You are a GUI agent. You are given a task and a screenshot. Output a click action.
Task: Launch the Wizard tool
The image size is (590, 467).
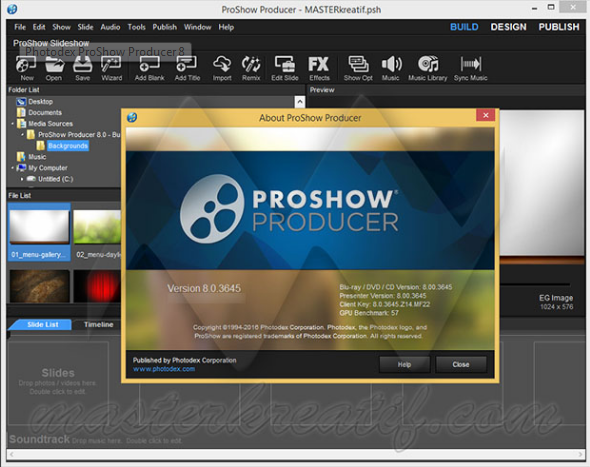coord(111,68)
